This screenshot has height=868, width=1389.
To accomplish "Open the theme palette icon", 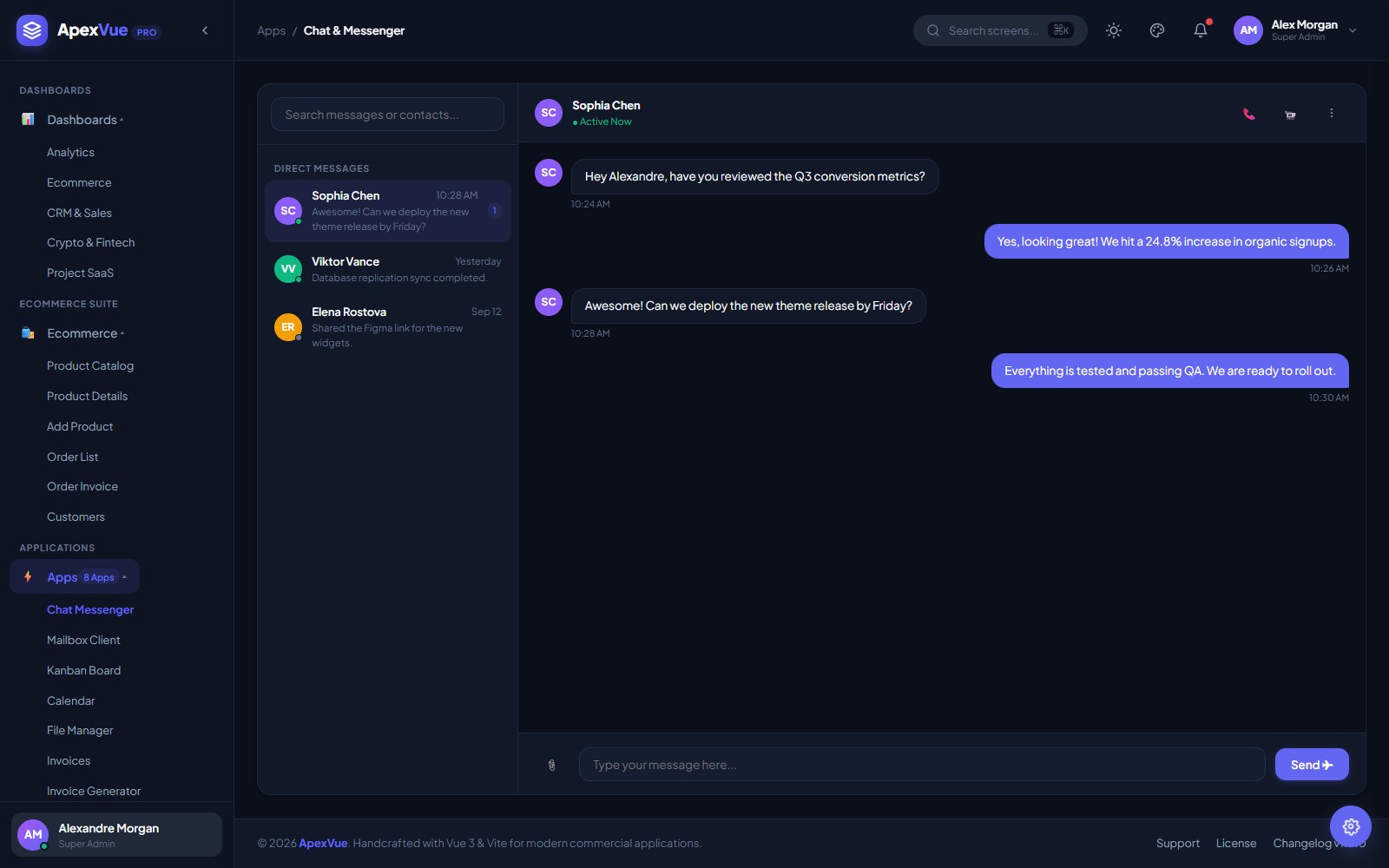I will [x=1157, y=30].
